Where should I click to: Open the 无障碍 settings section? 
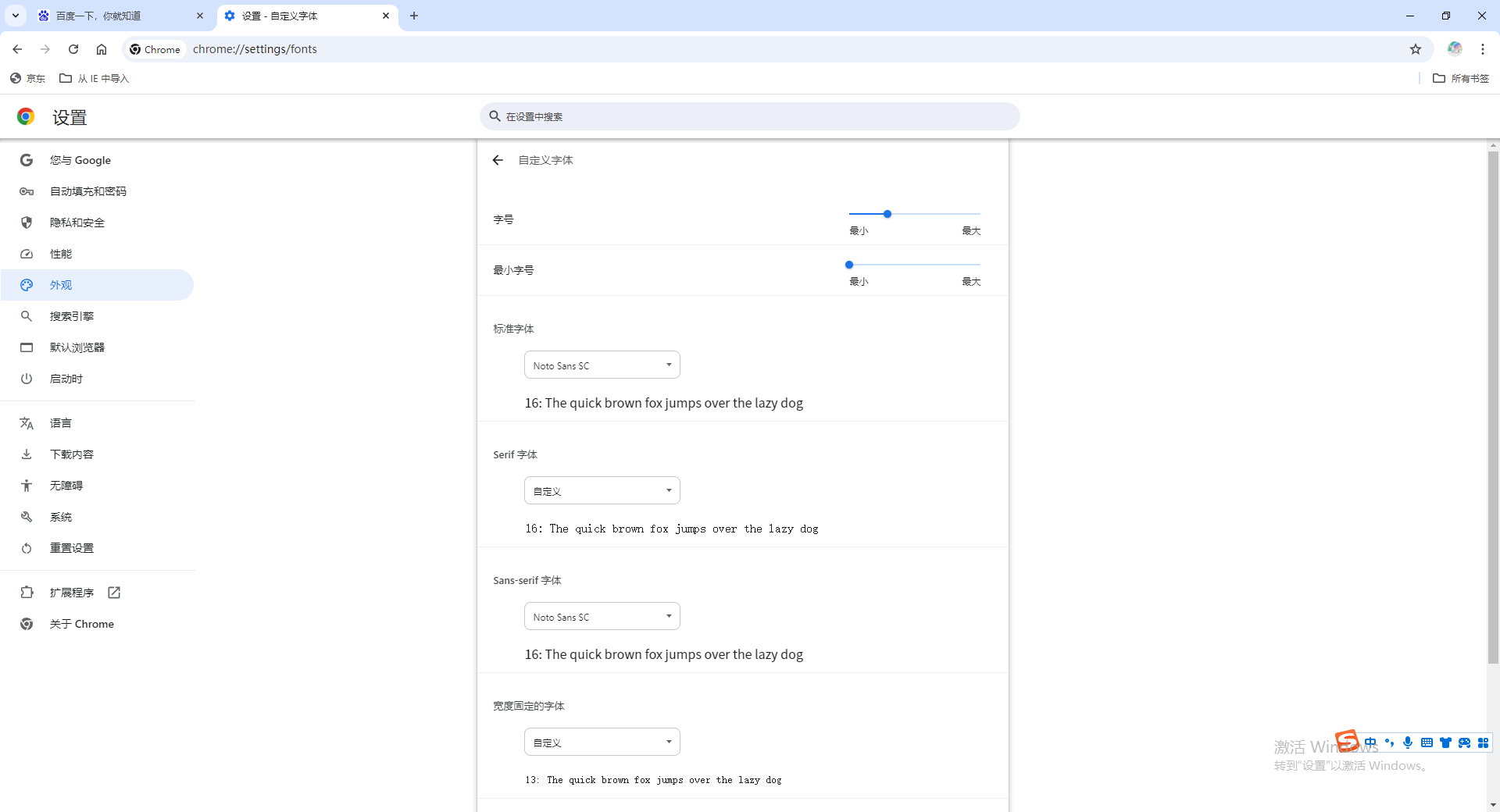tap(97, 486)
